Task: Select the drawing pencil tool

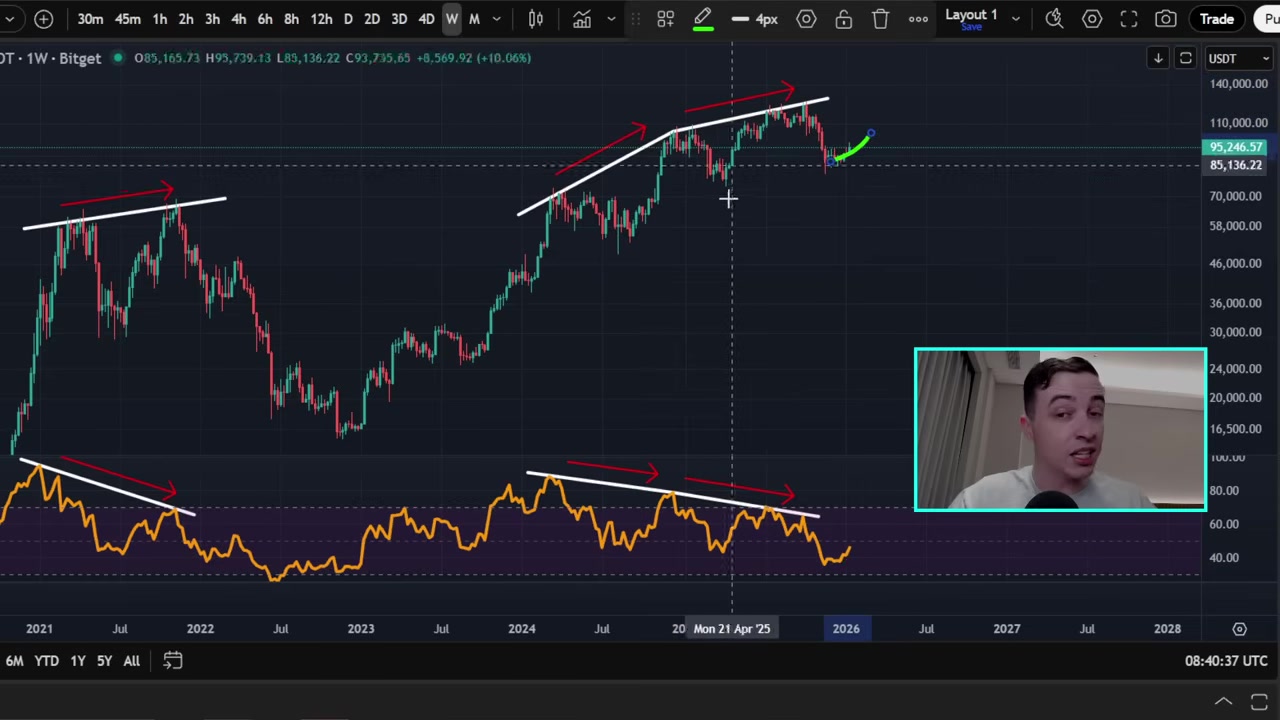Action: tap(703, 18)
